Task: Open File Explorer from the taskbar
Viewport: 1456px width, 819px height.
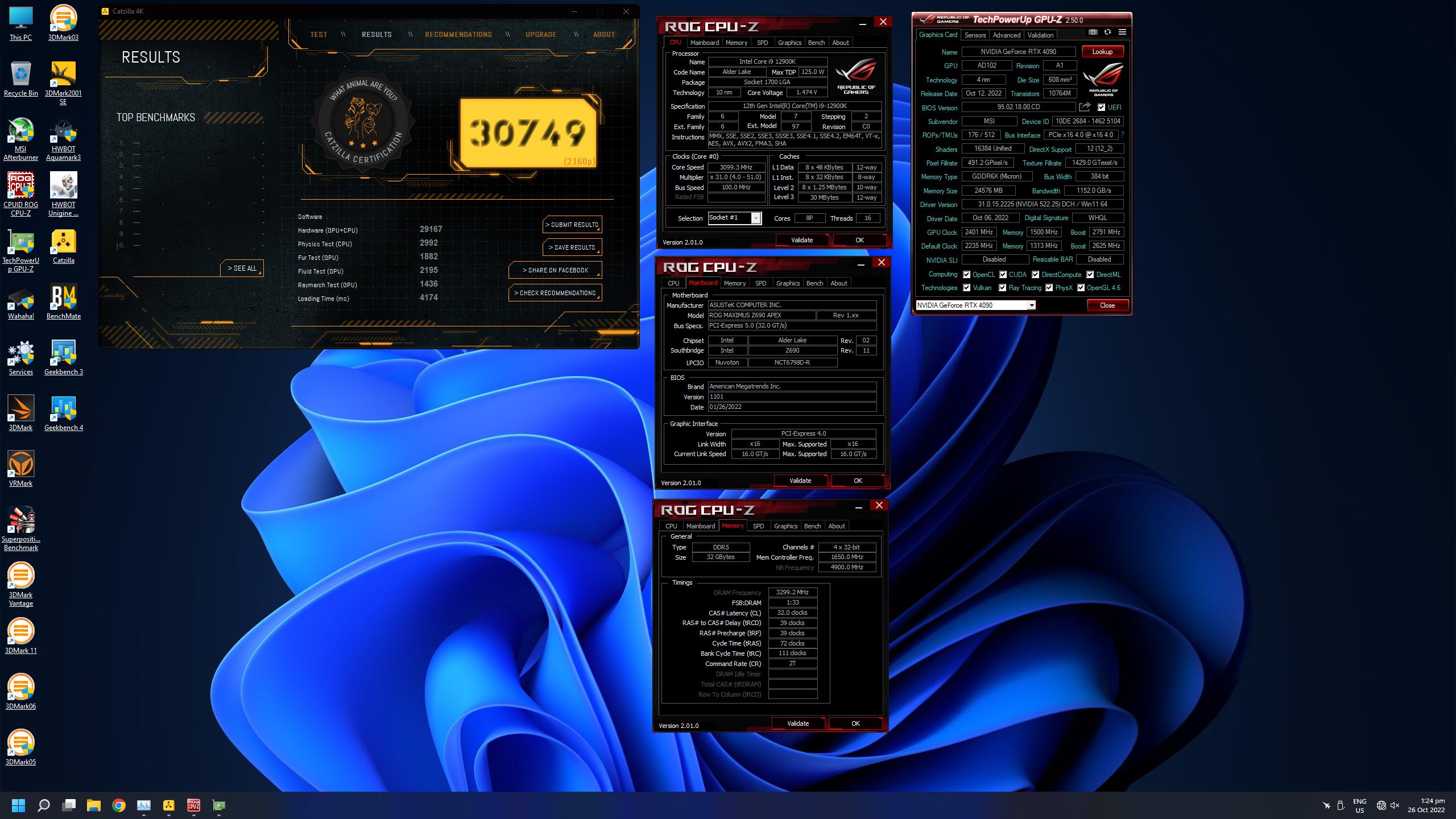Action: (93, 805)
